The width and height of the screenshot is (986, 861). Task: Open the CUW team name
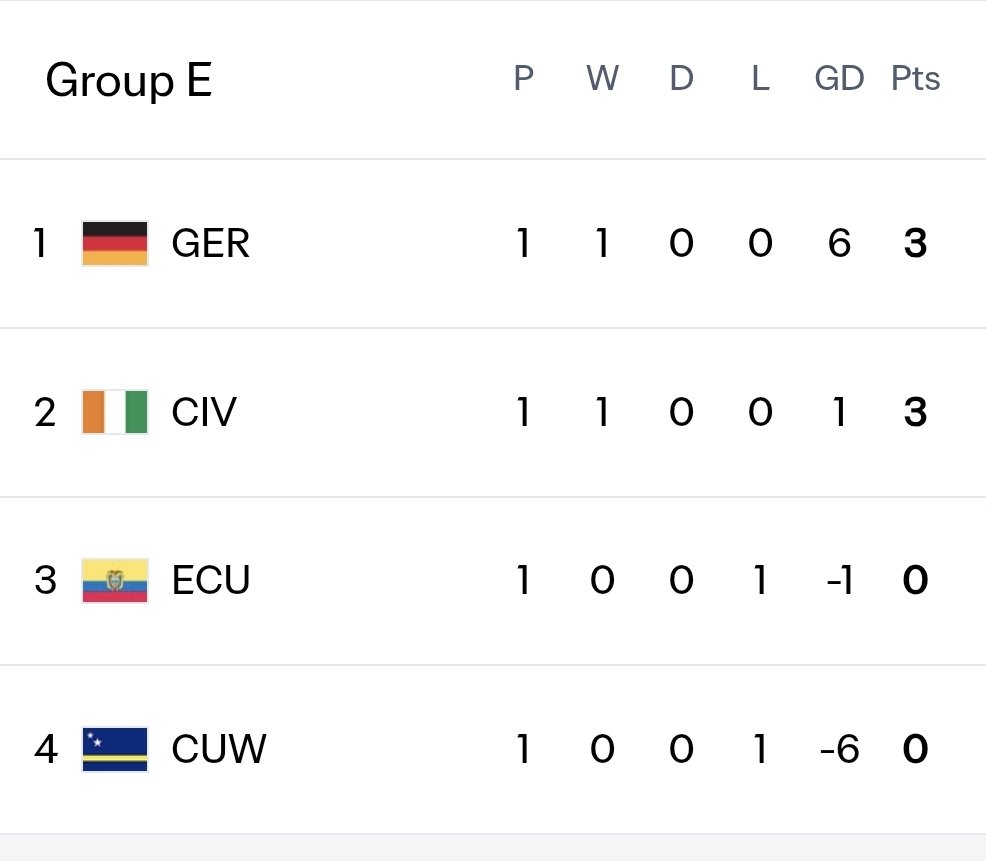[x=219, y=749]
